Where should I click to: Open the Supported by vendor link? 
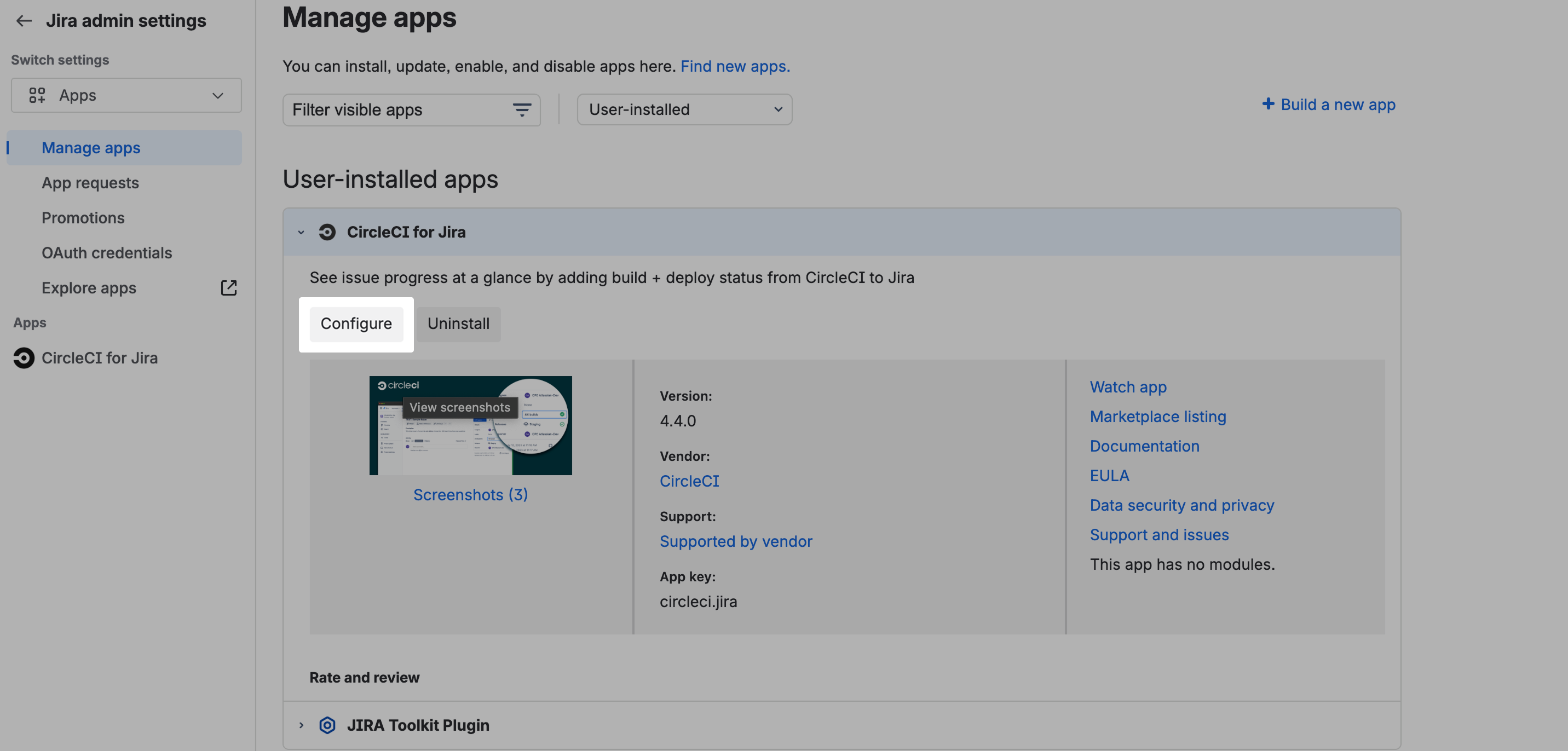pyautogui.click(x=735, y=541)
